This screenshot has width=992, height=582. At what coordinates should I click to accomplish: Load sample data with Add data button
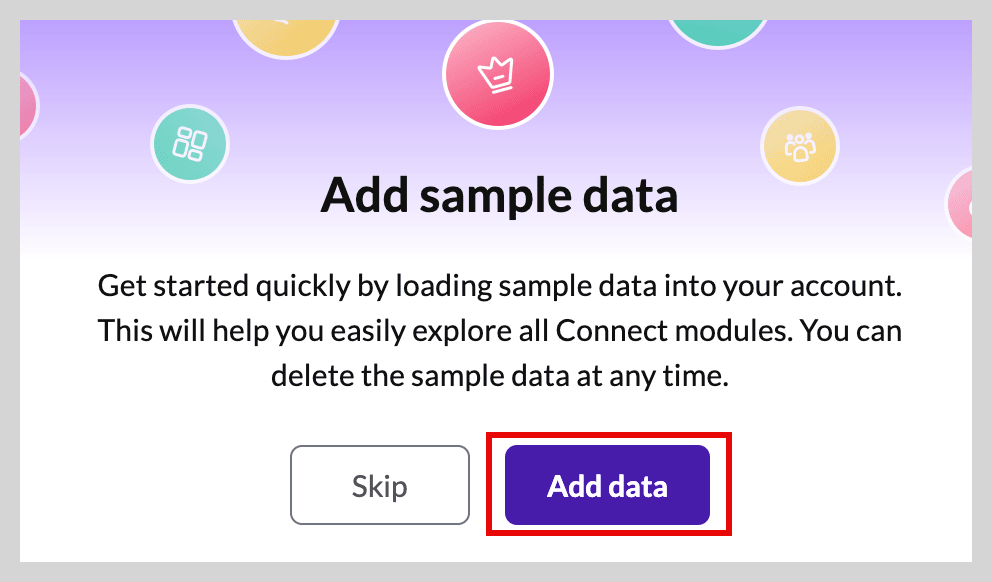(x=607, y=485)
